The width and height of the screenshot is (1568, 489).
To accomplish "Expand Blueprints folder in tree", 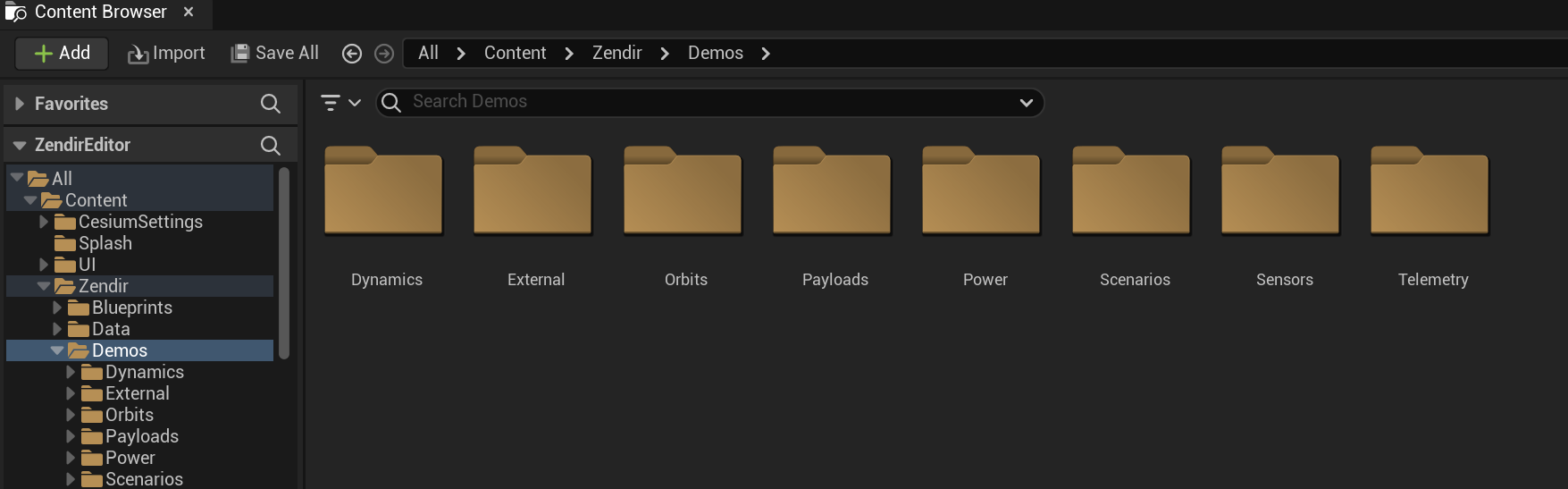I will click(57, 308).
